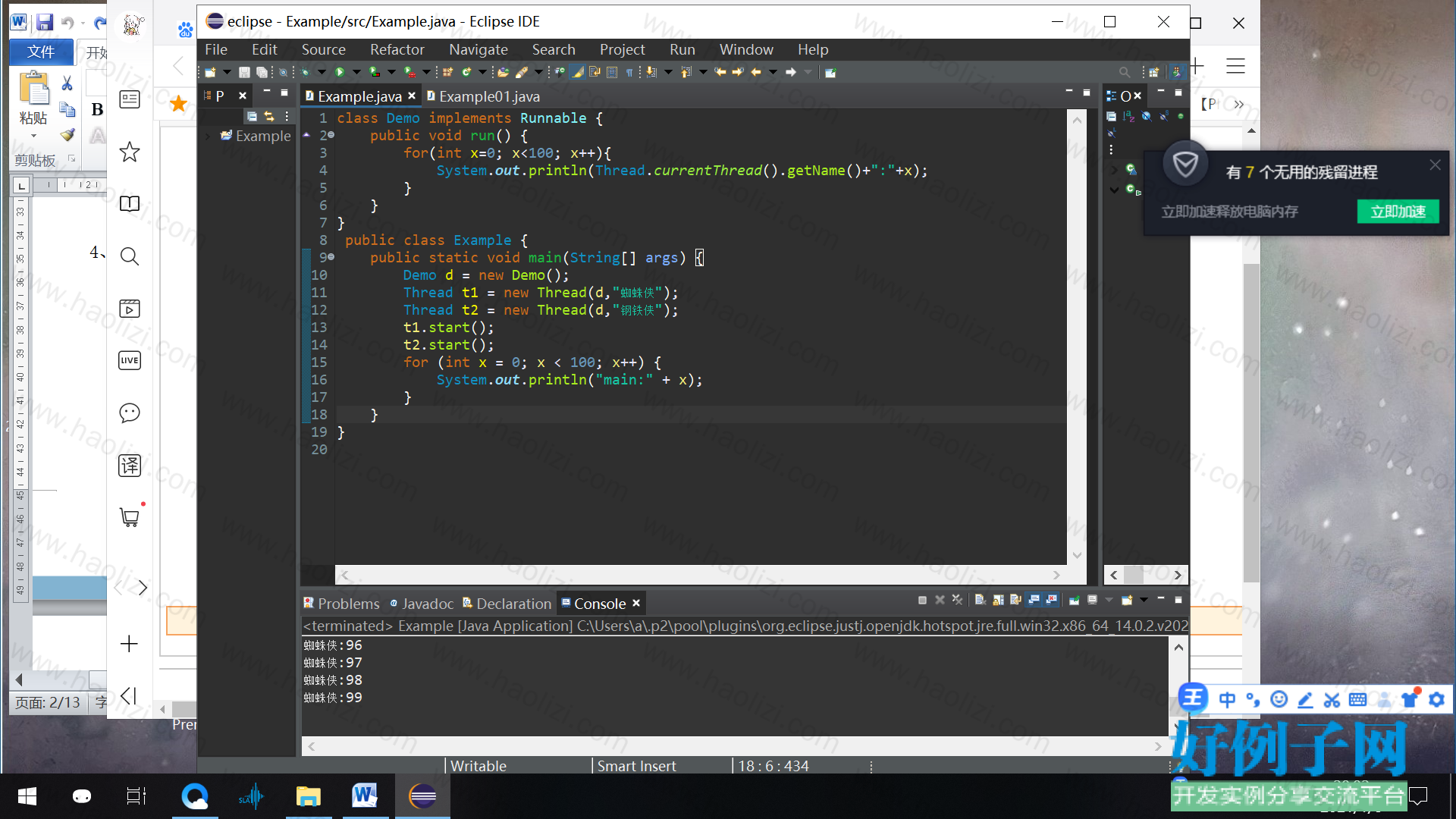Open the New wizard dropdown arrow
The image size is (1456, 819).
coord(227,72)
